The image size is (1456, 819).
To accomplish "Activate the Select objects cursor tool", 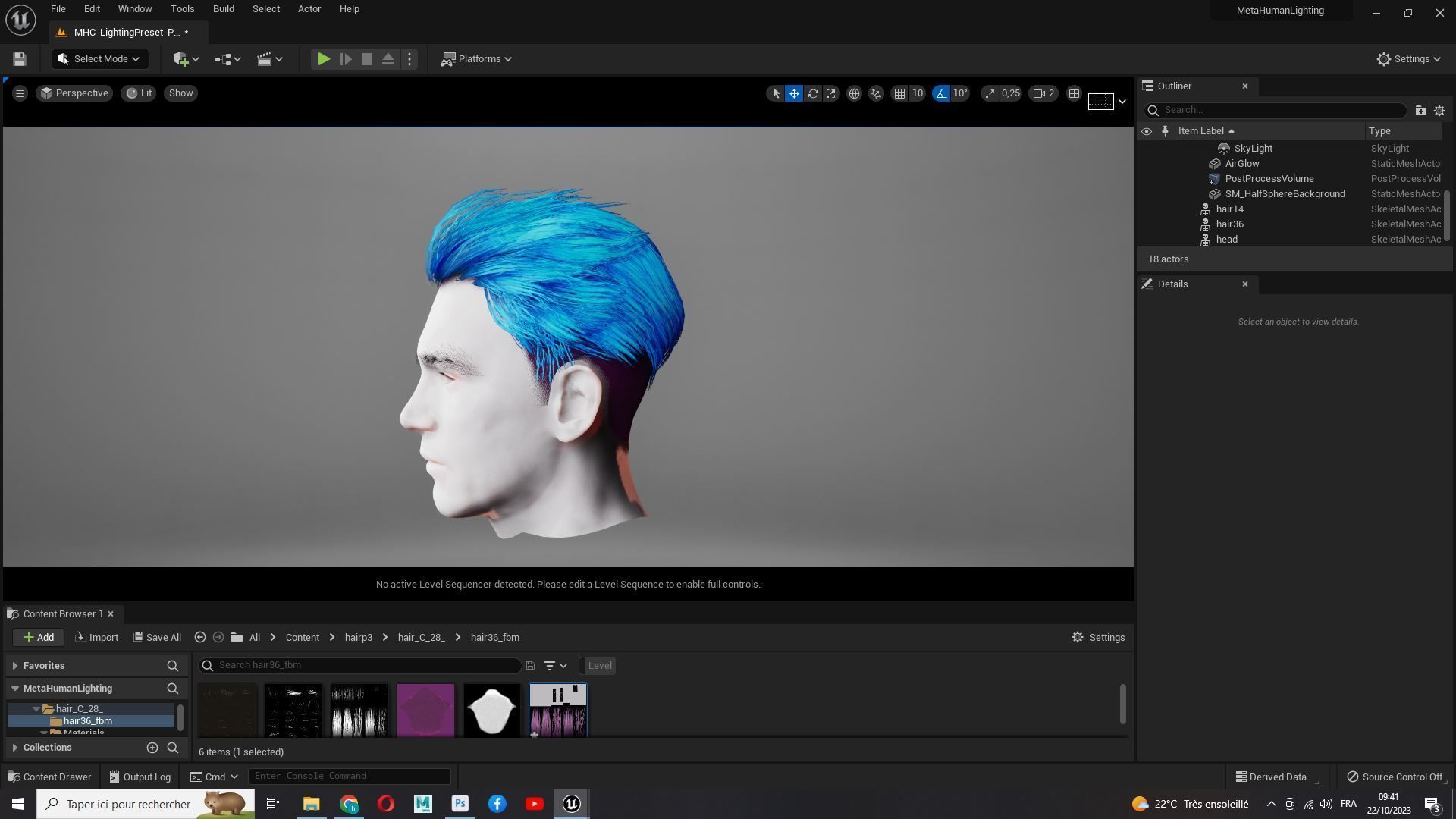I will point(775,93).
